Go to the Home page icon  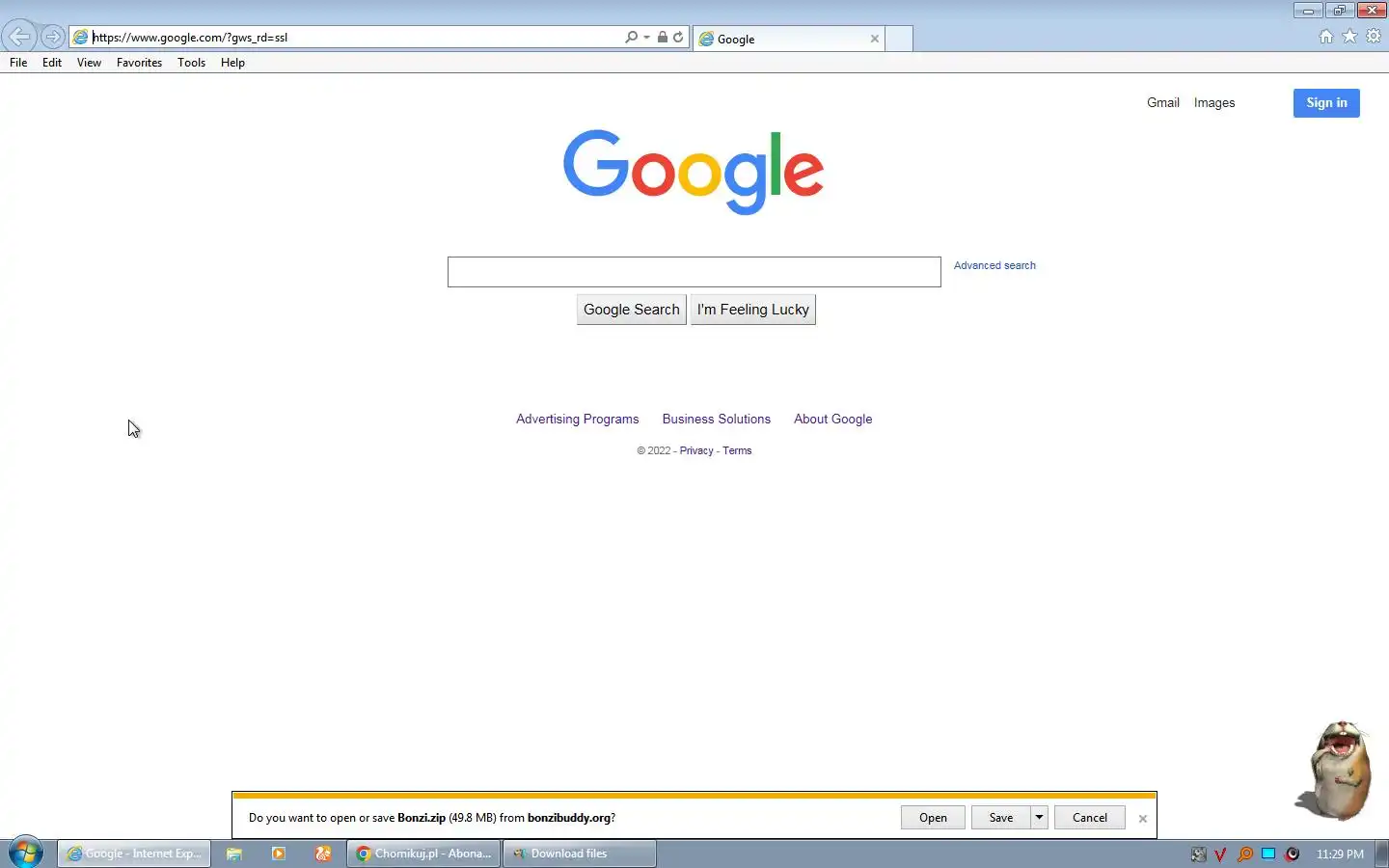tap(1326, 37)
